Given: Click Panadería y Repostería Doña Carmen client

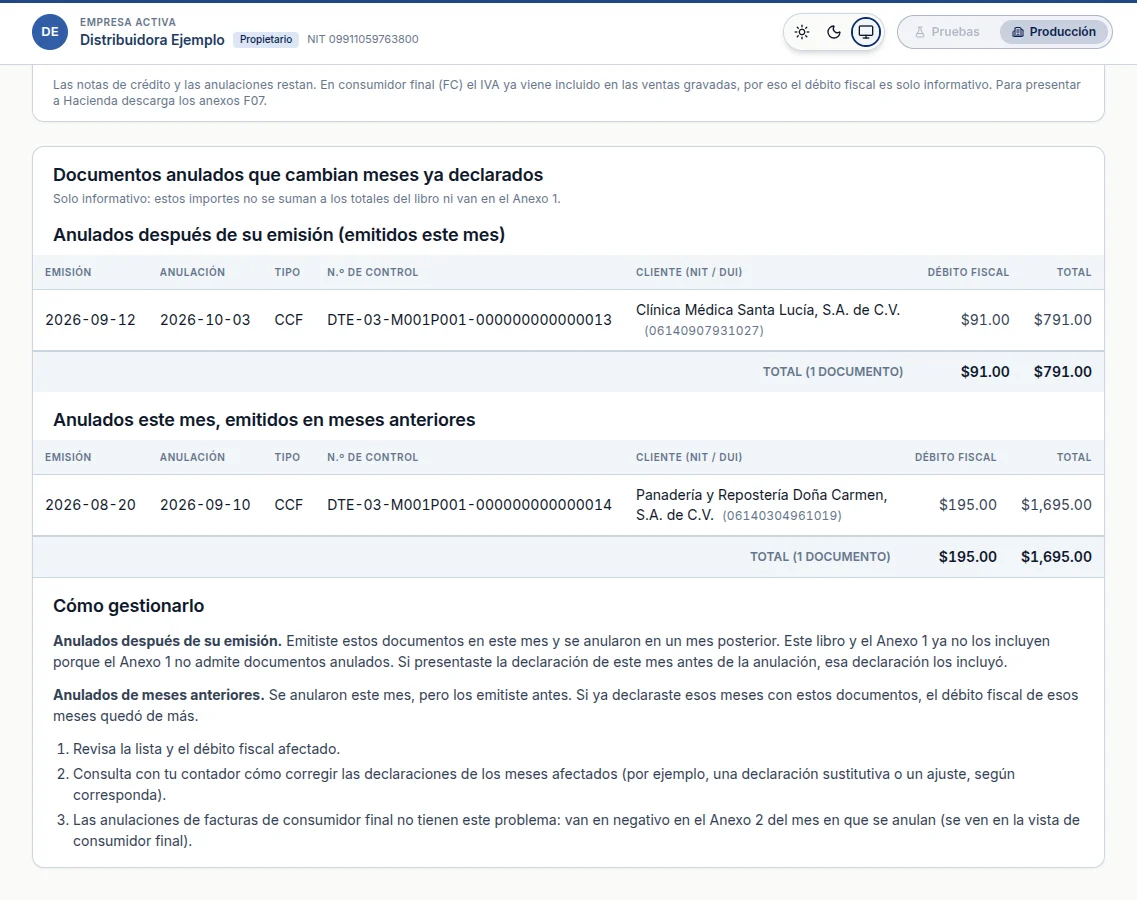Looking at the screenshot, I should tap(761, 505).
